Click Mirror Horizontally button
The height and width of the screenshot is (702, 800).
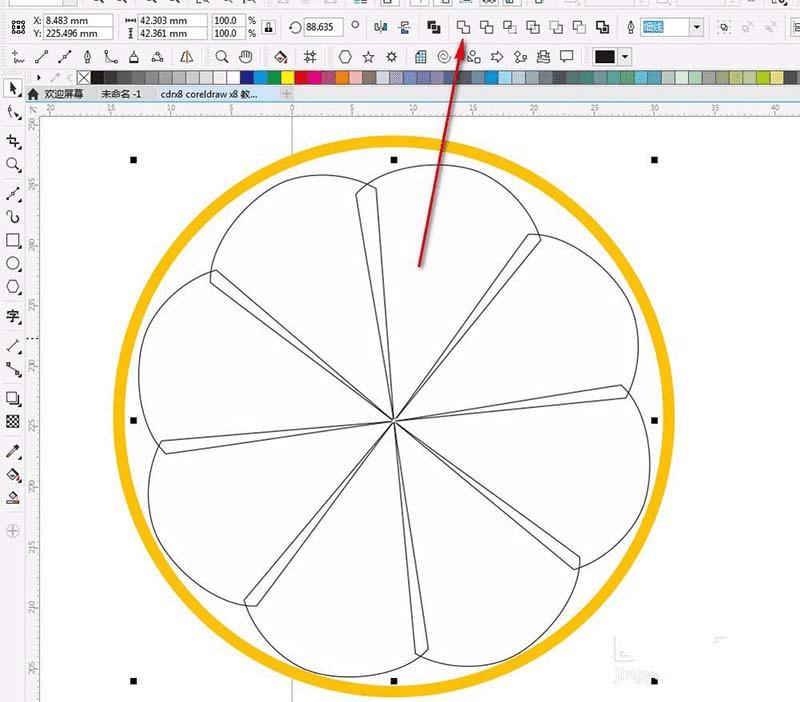click(381, 27)
